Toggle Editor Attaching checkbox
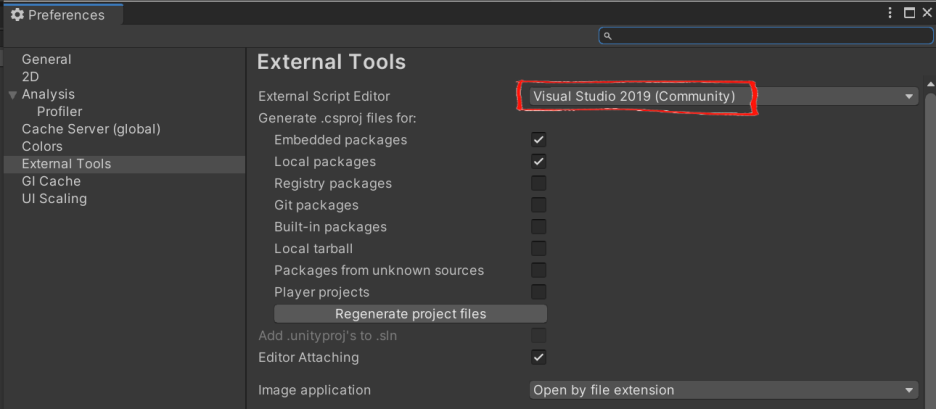Image resolution: width=936 pixels, height=409 pixels. [538, 358]
